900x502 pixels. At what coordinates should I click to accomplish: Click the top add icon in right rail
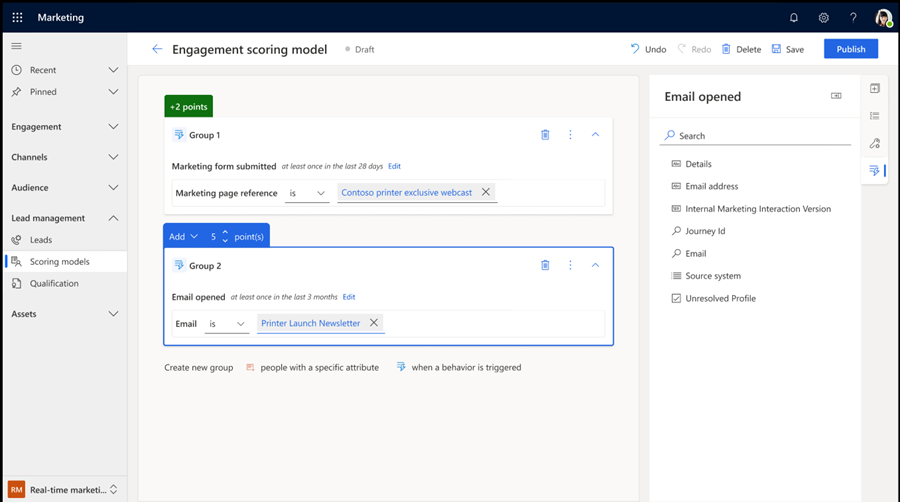coord(875,88)
